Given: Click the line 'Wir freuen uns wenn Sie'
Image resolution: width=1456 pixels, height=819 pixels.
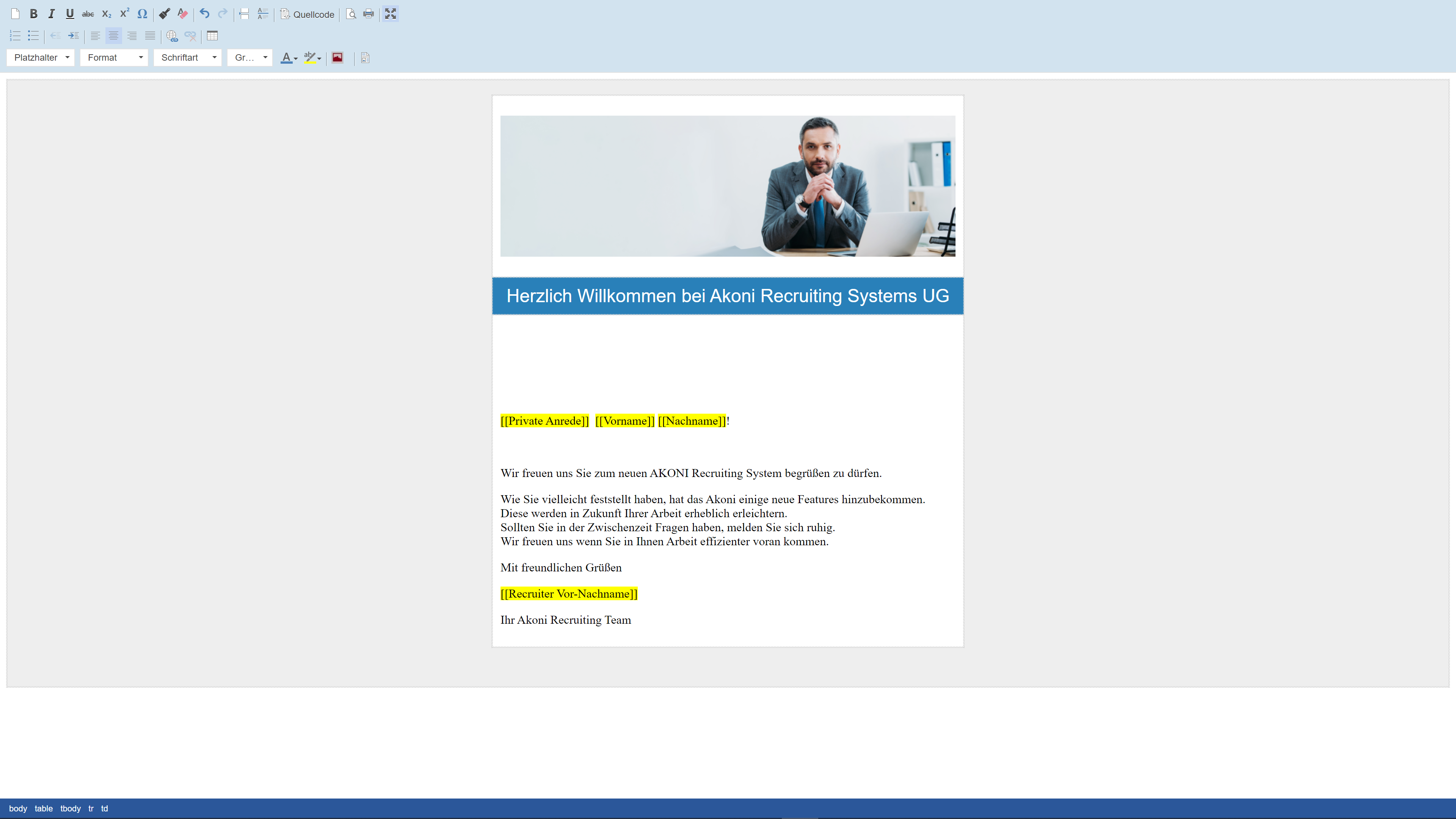Looking at the screenshot, I should (664, 541).
